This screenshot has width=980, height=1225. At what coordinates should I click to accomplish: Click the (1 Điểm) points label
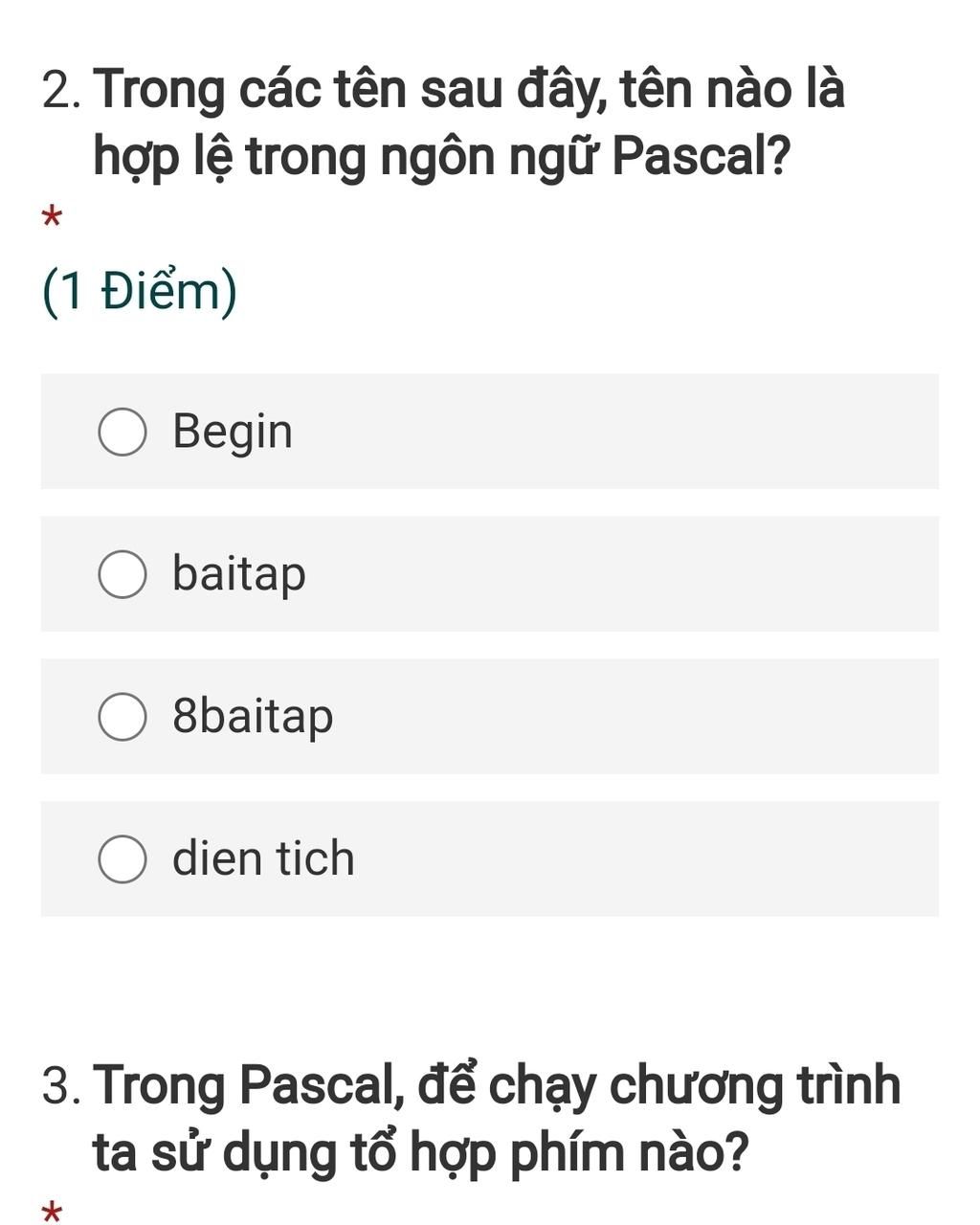(x=140, y=292)
